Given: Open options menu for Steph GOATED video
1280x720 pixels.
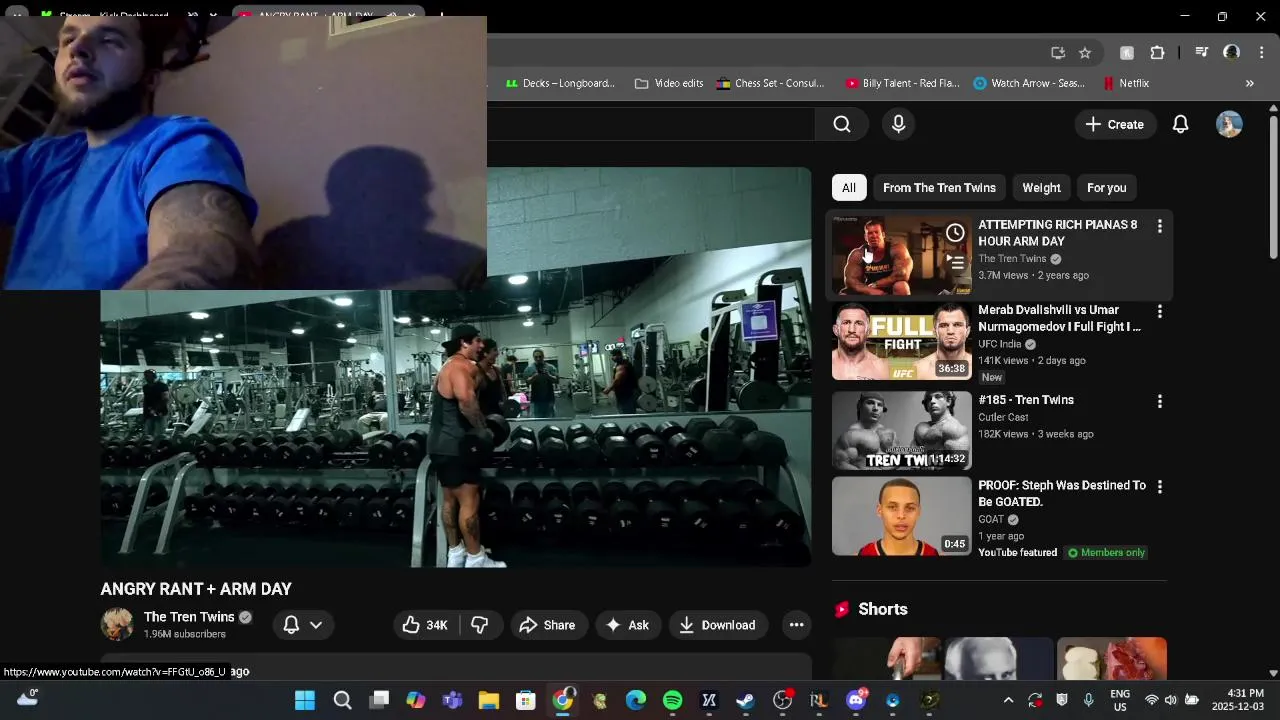Looking at the screenshot, I should point(1159,487).
